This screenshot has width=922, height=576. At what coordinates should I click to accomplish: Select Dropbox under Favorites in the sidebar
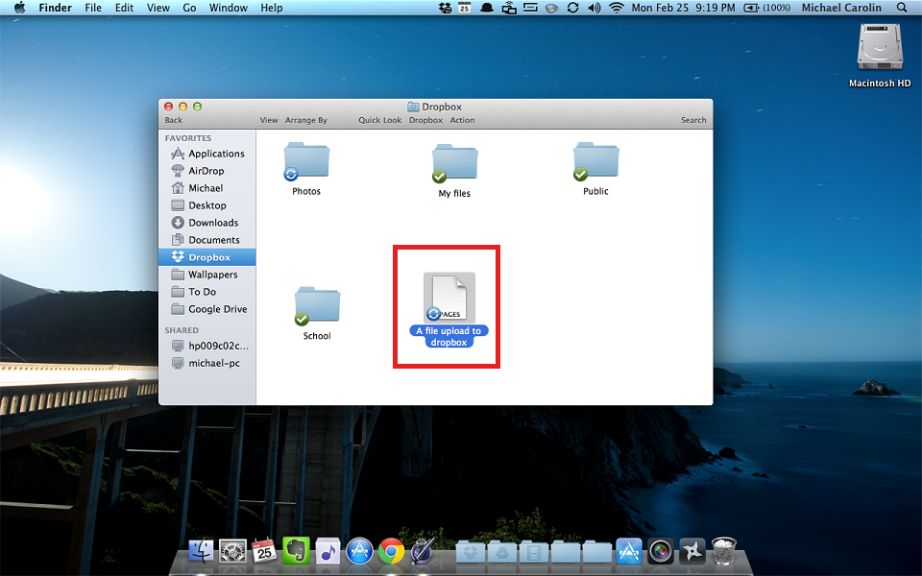click(x=207, y=257)
